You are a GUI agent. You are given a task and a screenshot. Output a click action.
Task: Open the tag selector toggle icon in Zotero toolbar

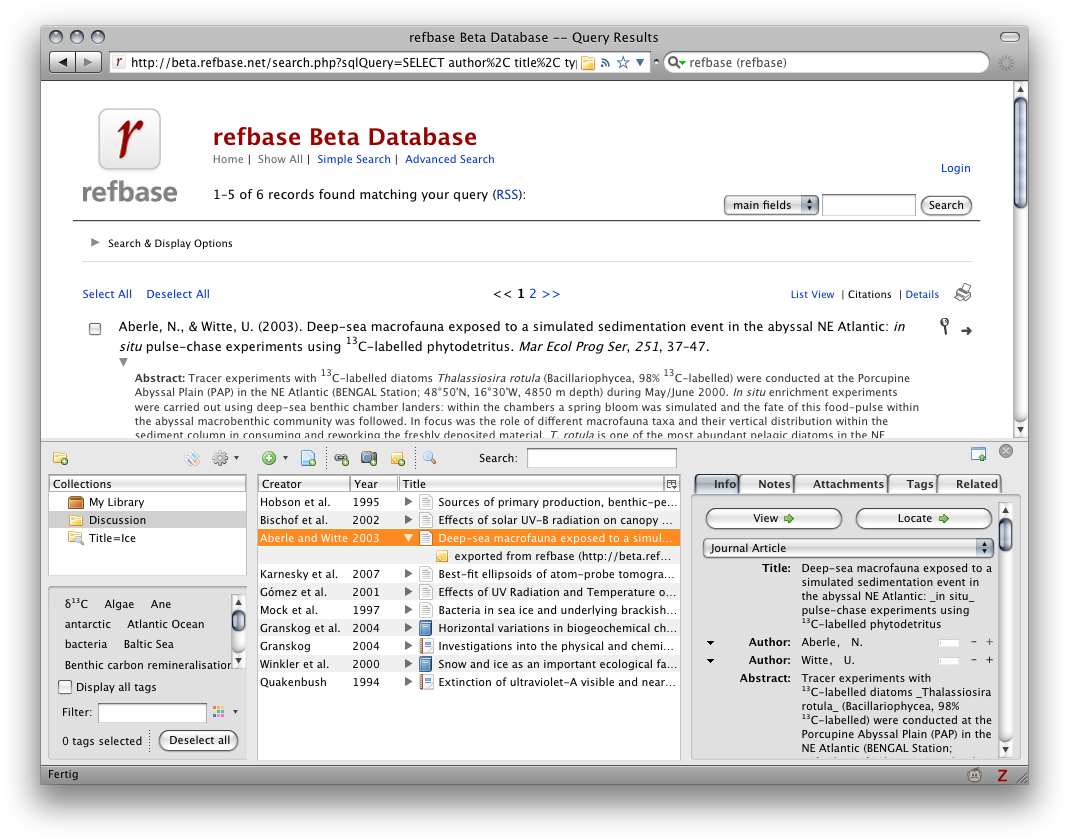point(192,458)
